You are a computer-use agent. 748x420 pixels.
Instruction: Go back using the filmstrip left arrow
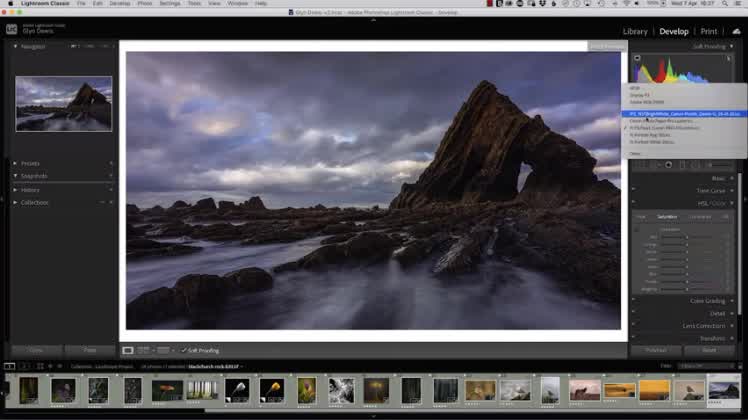(50, 367)
